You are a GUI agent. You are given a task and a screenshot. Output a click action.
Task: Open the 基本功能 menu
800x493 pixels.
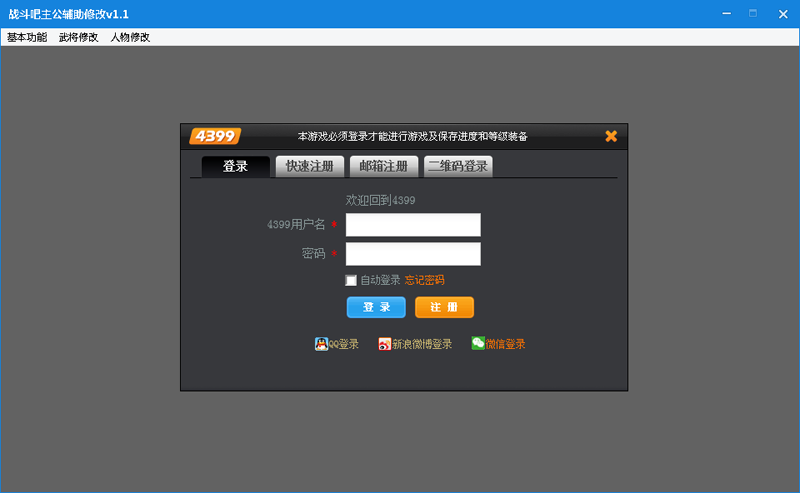tap(27, 37)
